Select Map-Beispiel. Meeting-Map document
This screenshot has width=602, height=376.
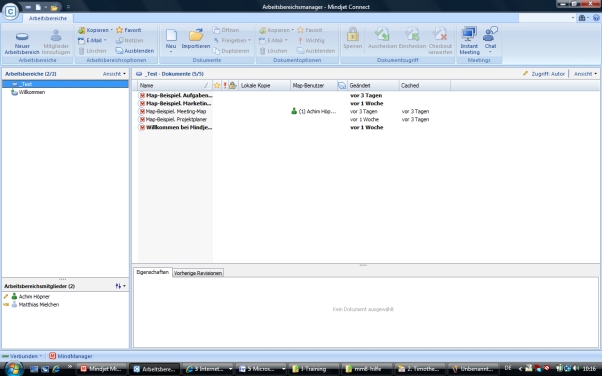point(176,111)
